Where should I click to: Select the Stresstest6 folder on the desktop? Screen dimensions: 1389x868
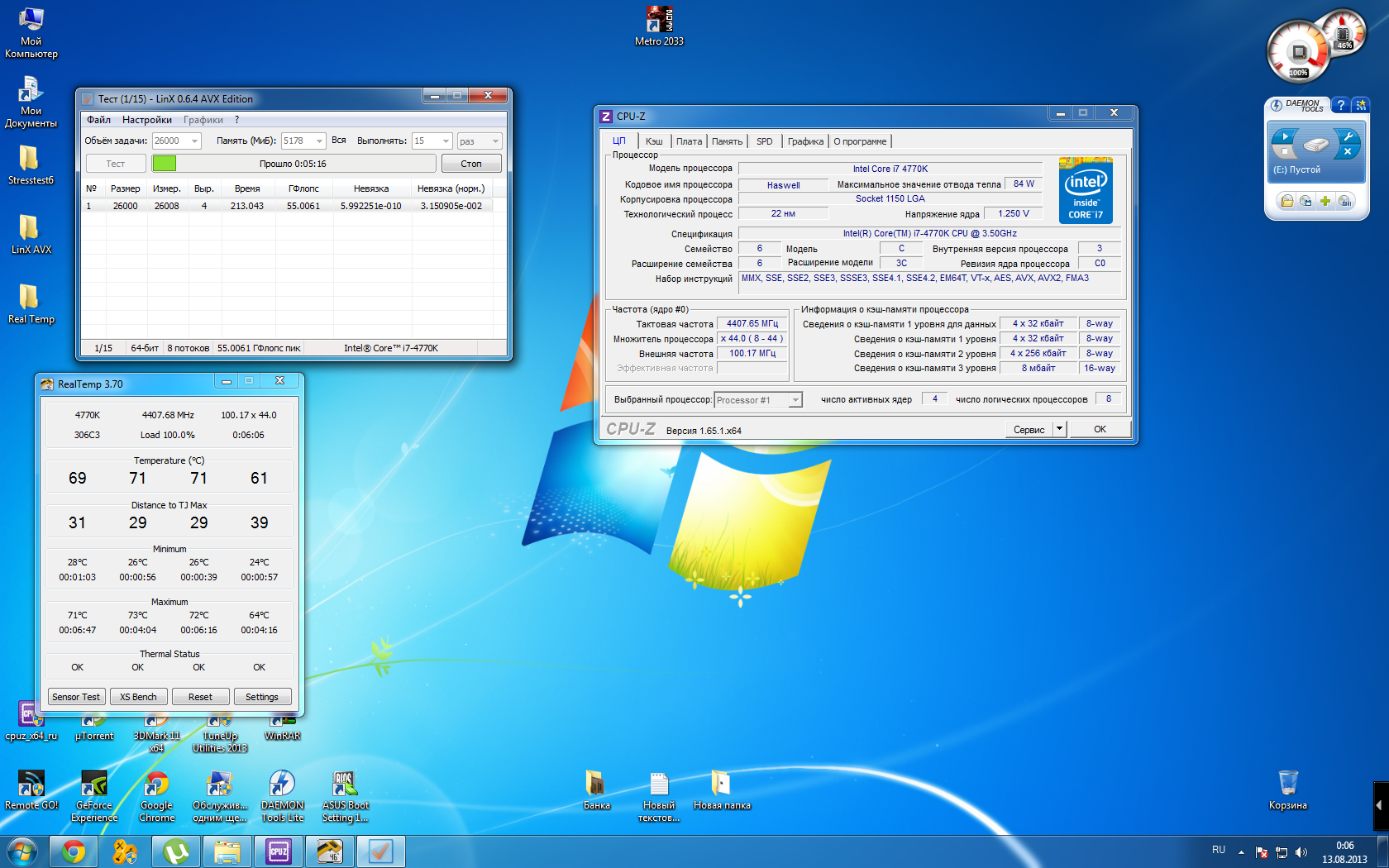[x=31, y=165]
